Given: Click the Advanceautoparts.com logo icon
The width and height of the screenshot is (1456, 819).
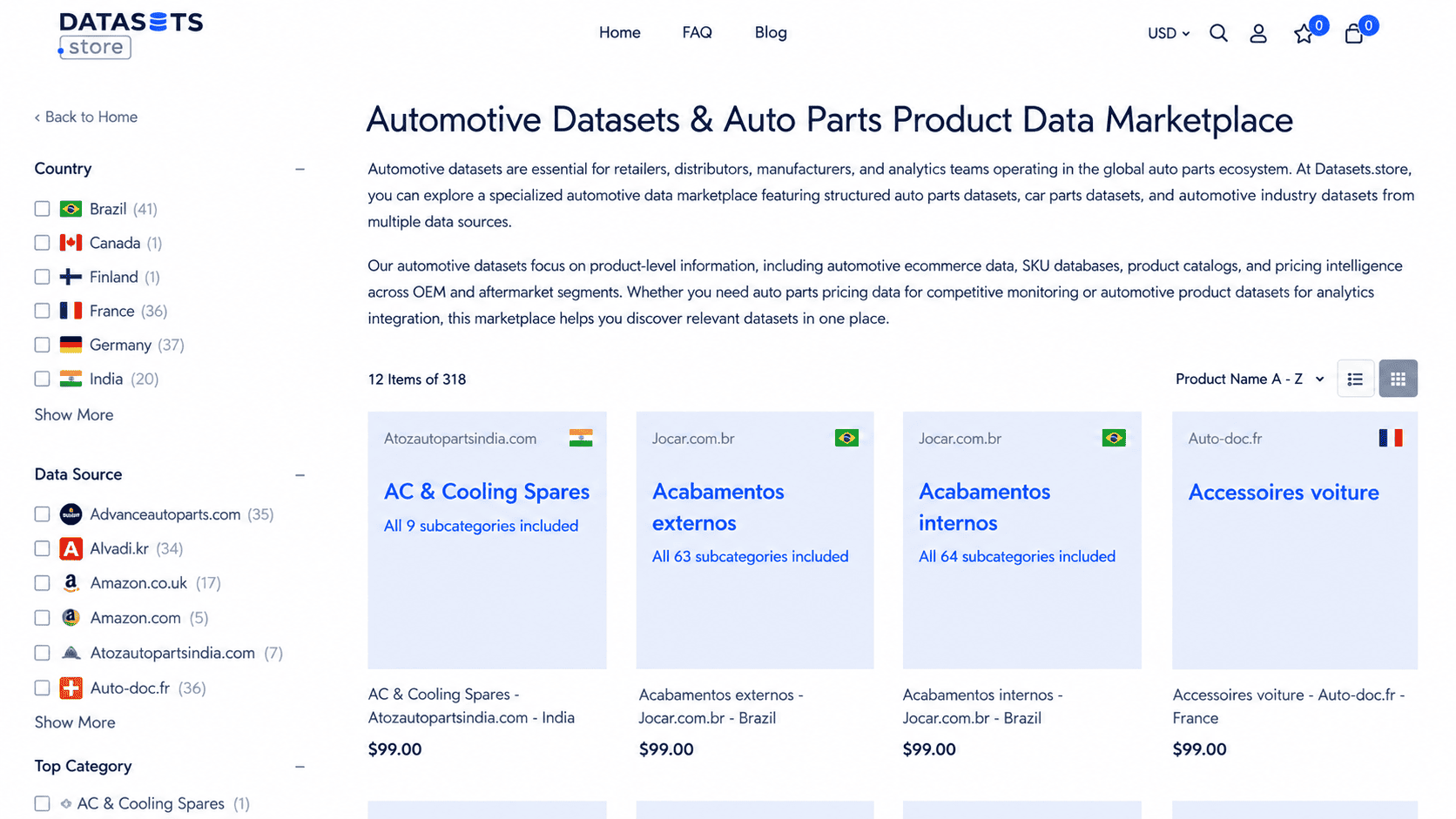Looking at the screenshot, I should coord(71,514).
